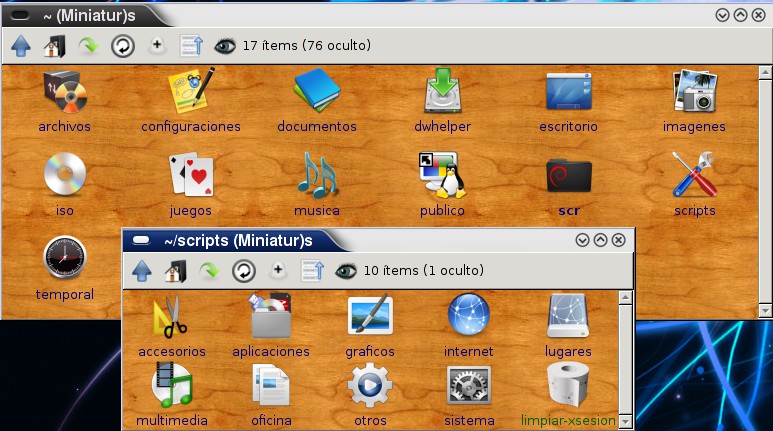Open the graficos paintbrush icon
This screenshot has height=431, width=773.
370,315
